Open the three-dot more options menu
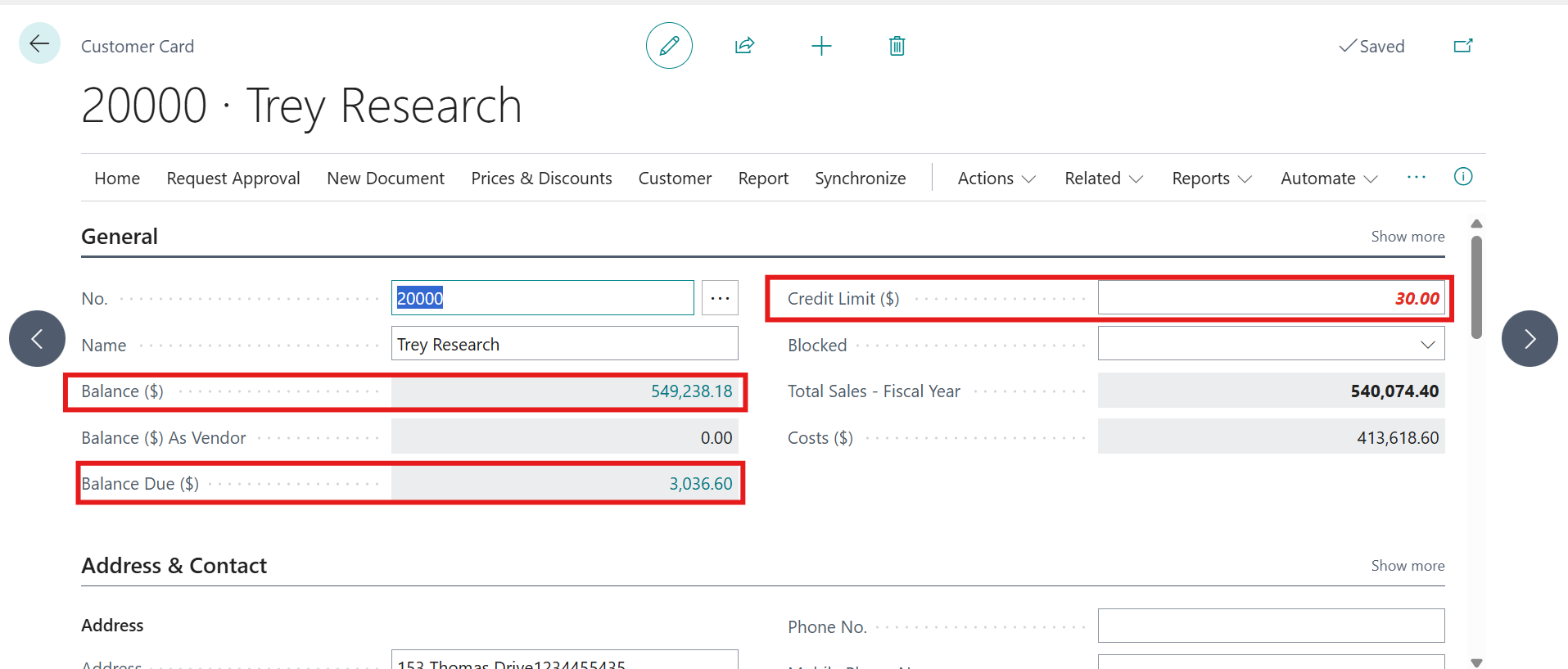The height and width of the screenshot is (669, 1568). [x=1417, y=177]
